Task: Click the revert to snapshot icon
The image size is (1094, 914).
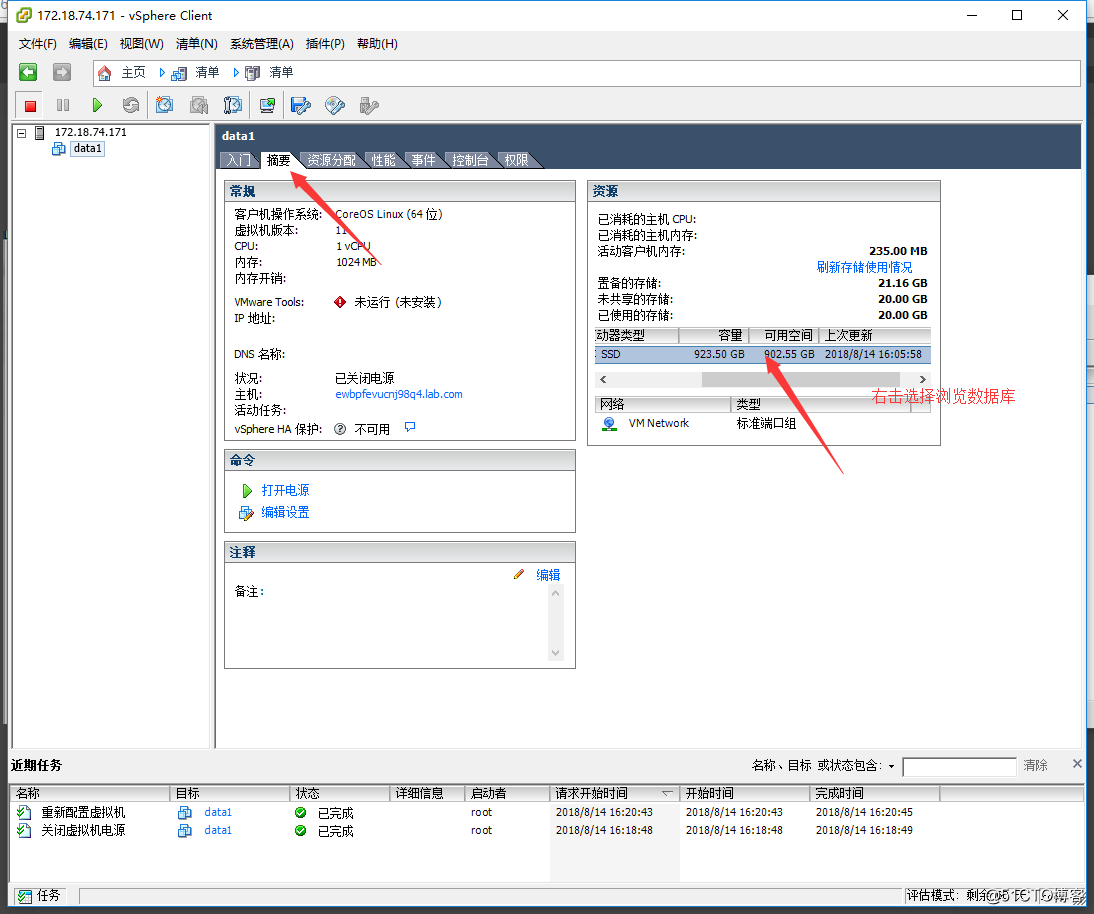Action: click(199, 105)
